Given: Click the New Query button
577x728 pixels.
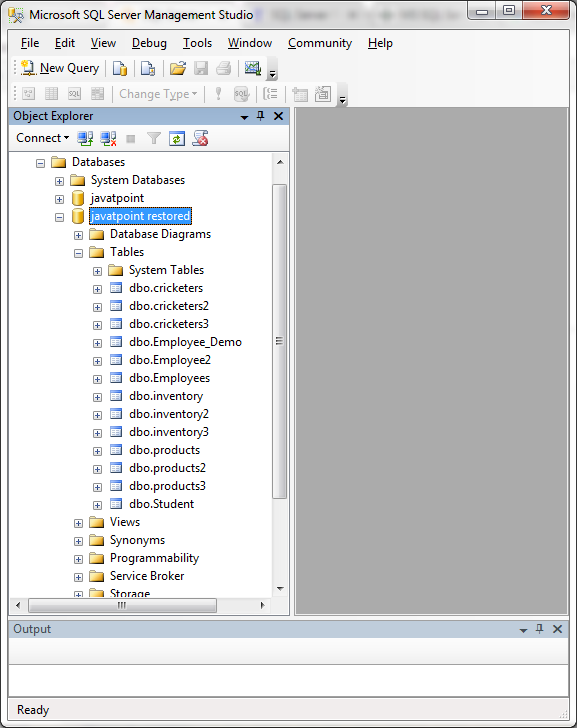Looking at the screenshot, I should coord(60,68).
